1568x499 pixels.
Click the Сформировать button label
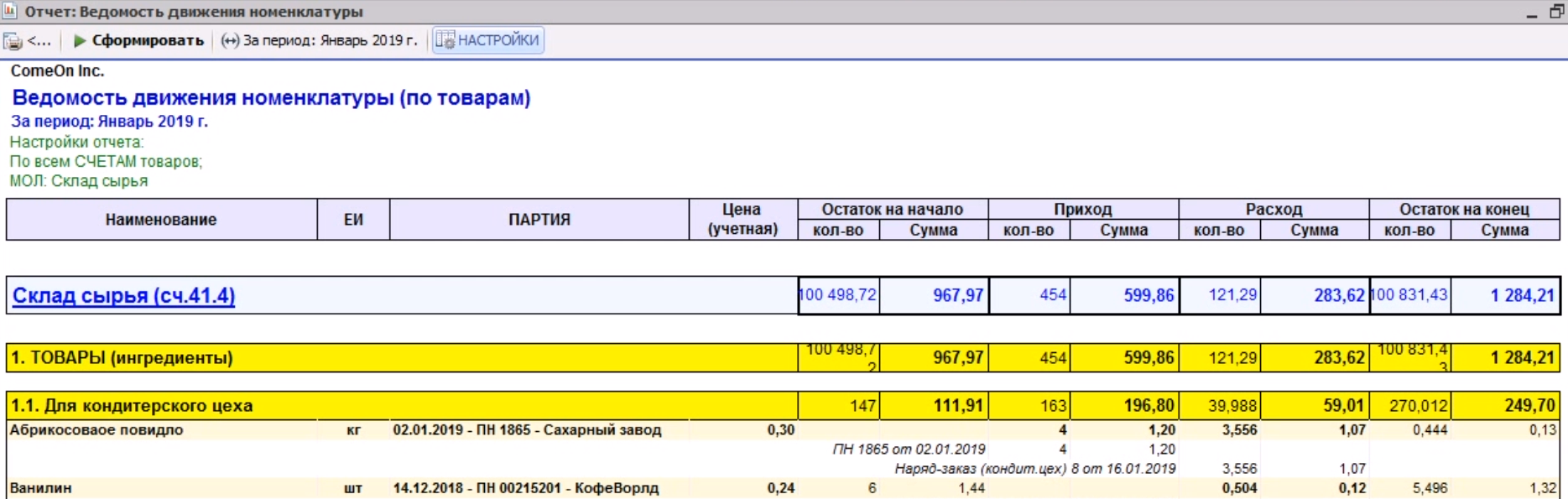[x=148, y=40]
